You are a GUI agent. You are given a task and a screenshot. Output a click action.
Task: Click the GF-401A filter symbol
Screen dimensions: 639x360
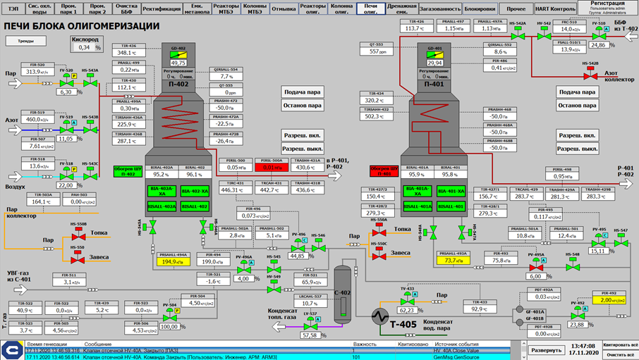[519, 309]
